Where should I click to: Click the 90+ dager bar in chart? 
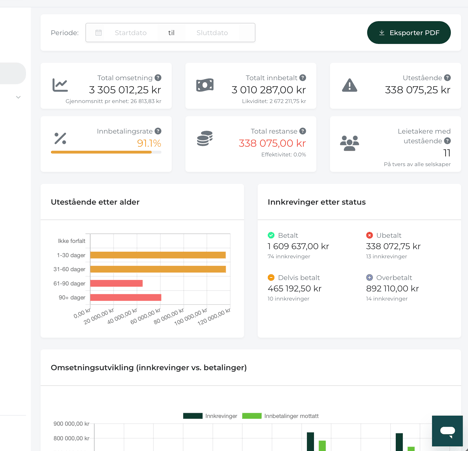tap(126, 297)
